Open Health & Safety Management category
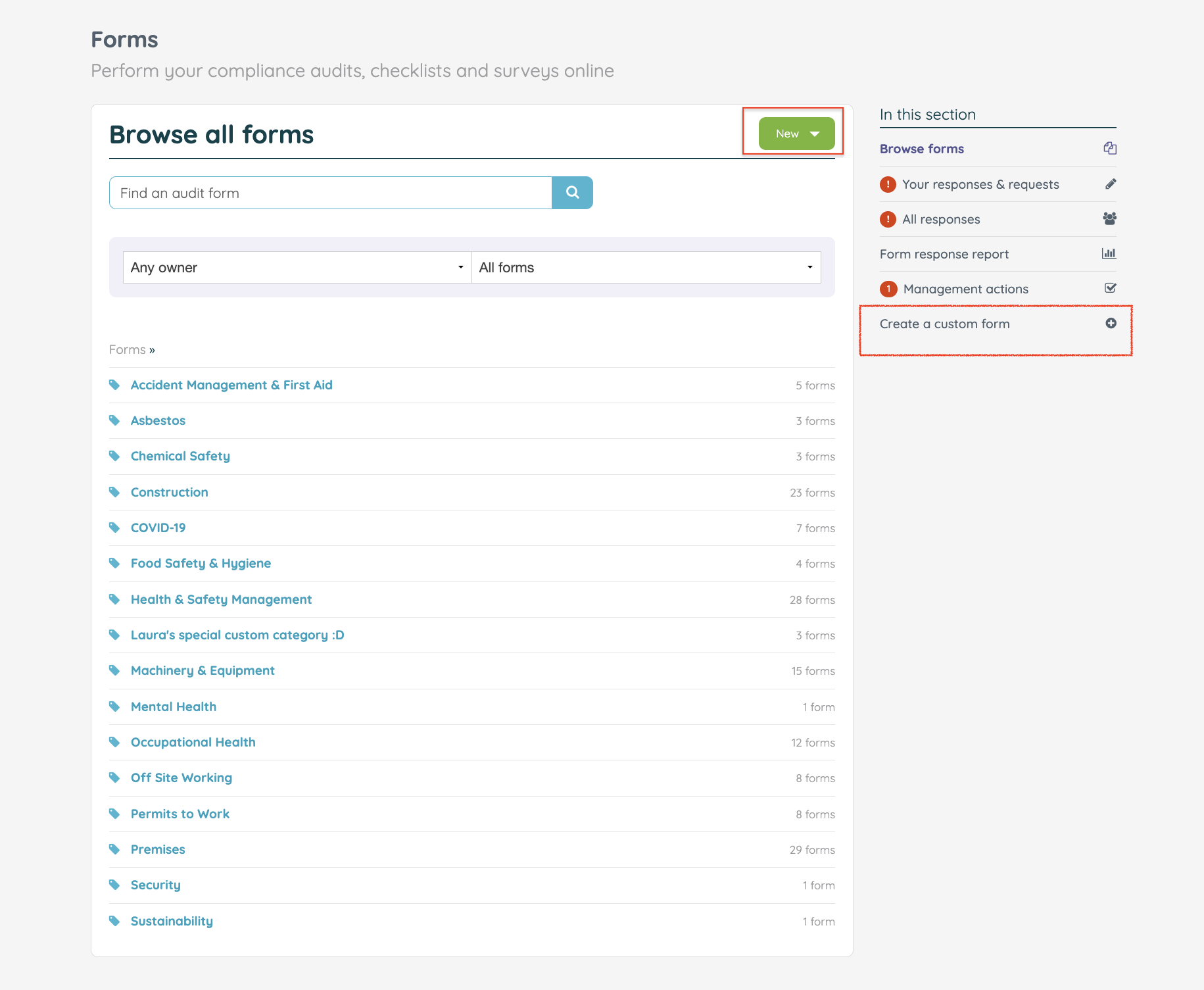1204x990 pixels. point(221,599)
